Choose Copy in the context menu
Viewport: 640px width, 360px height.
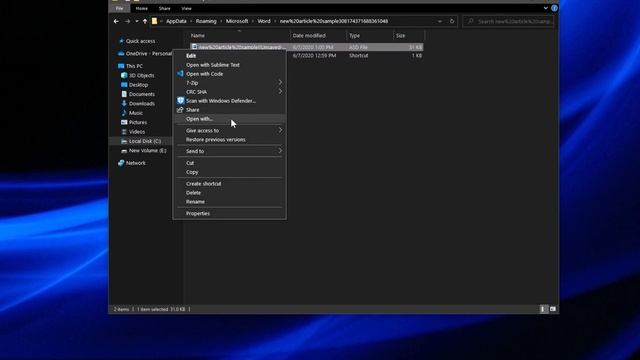[192, 172]
